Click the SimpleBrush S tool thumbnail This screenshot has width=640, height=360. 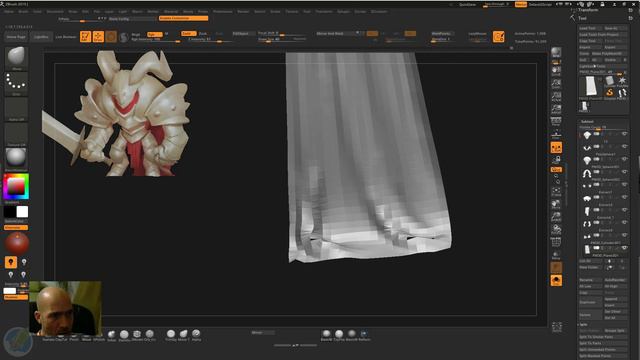click(x=609, y=93)
